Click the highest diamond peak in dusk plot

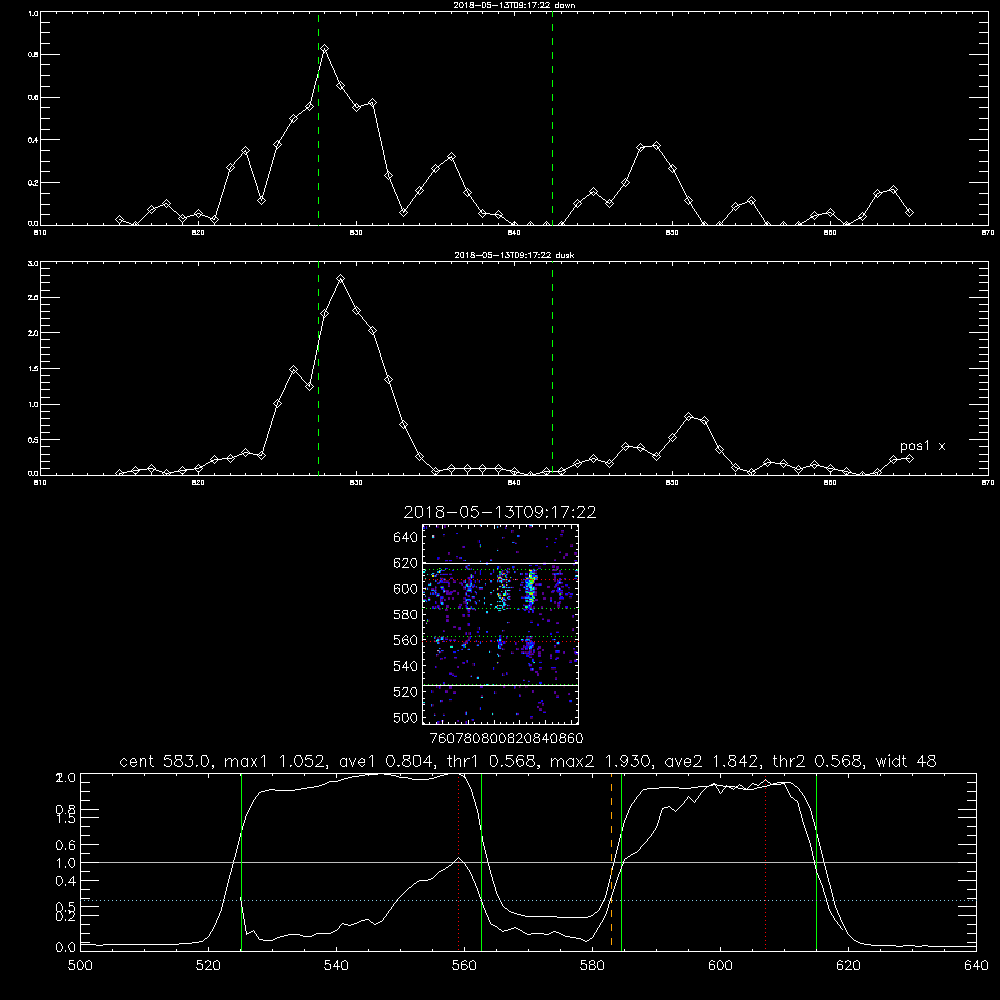341,279
